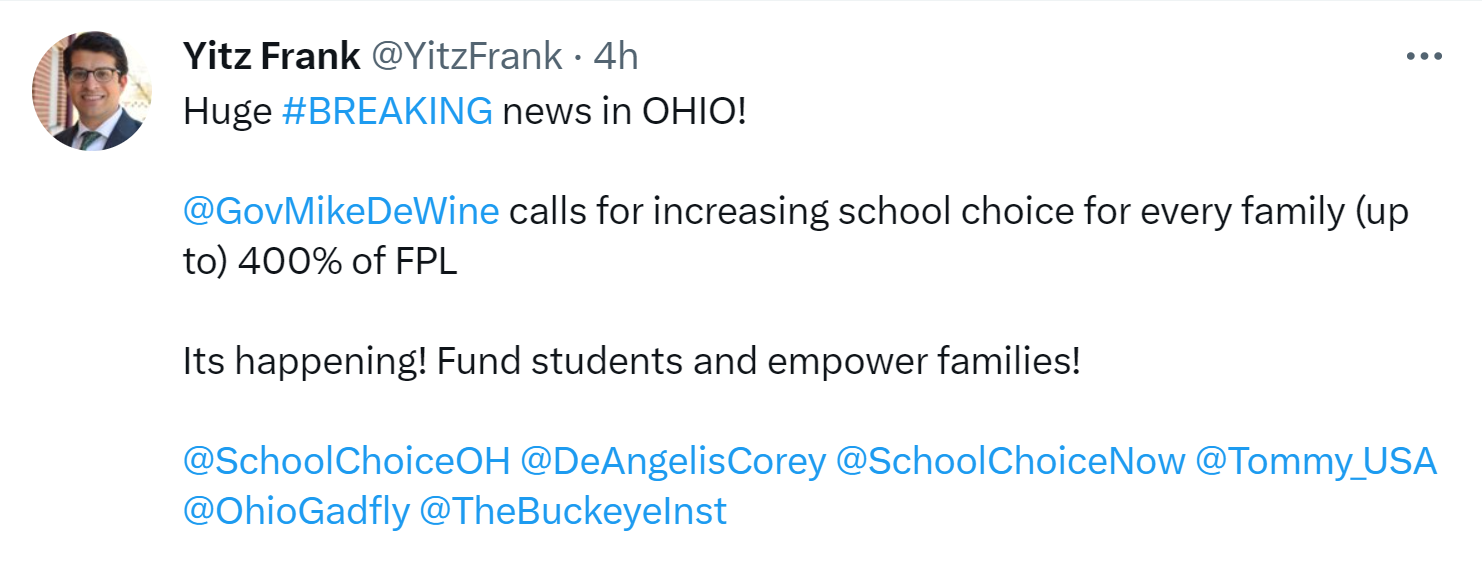1482x563 pixels.
Task: View the @OhioGadfly mention
Action: click(x=296, y=511)
